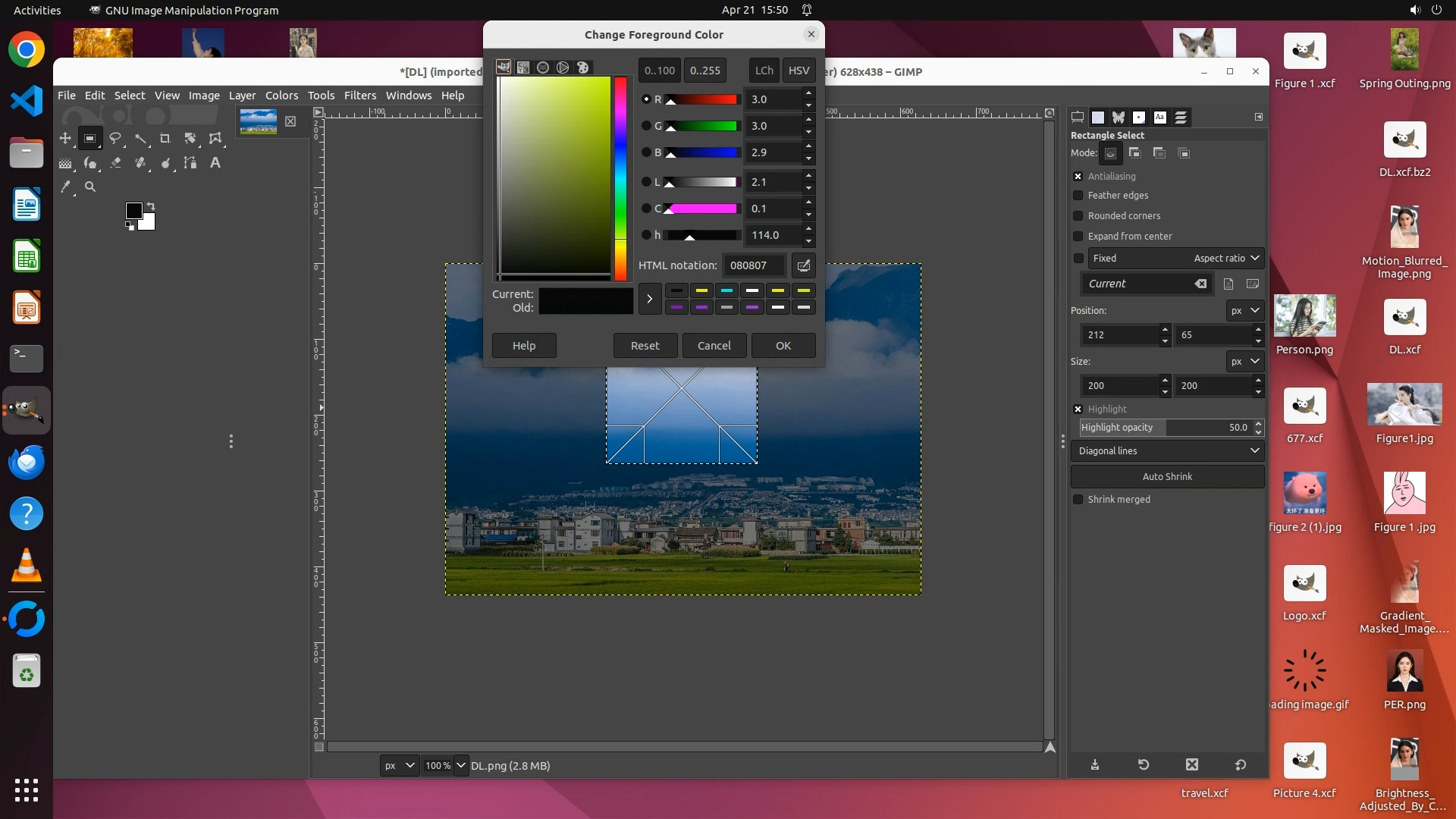Image resolution: width=1456 pixels, height=819 pixels.
Task: Select the Text tool
Action: [215, 163]
